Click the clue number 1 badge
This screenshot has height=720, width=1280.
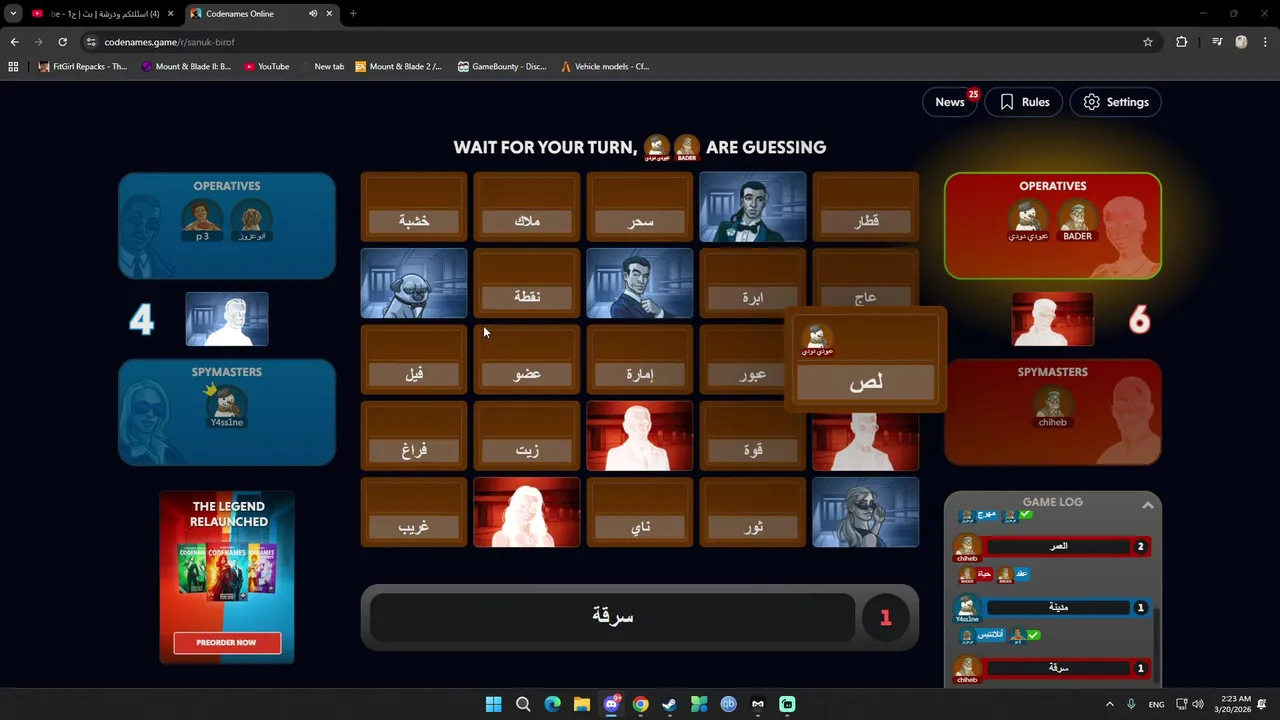click(885, 618)
